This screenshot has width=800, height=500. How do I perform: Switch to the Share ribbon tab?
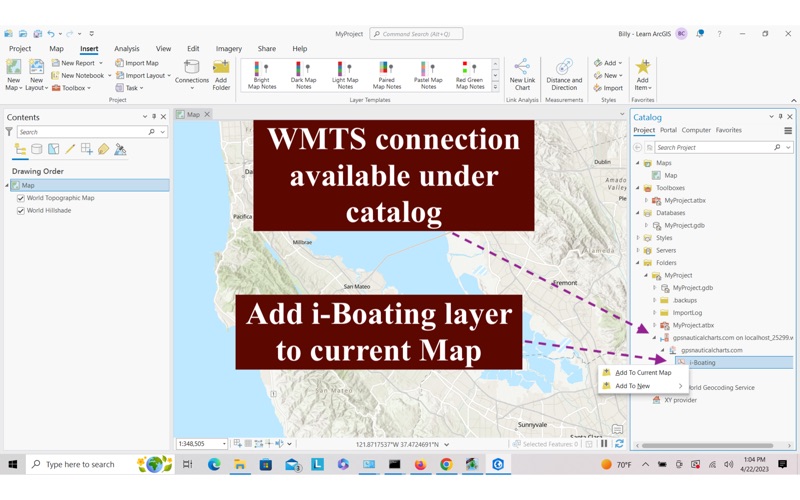pos(266,48)
